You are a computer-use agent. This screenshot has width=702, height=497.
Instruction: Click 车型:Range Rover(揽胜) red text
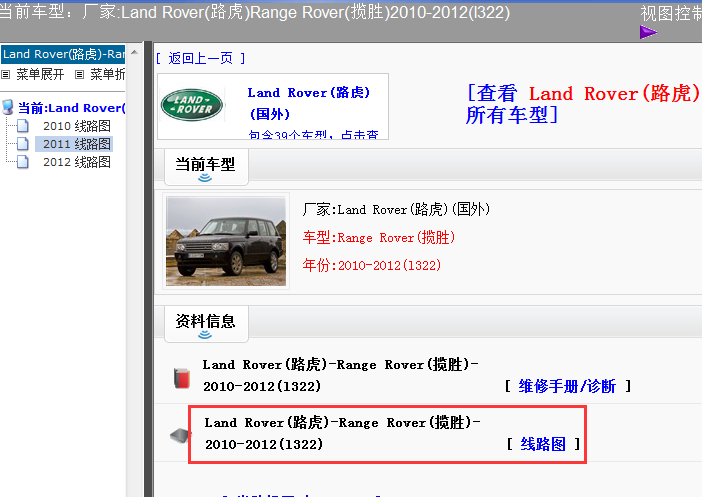[379, 237]
